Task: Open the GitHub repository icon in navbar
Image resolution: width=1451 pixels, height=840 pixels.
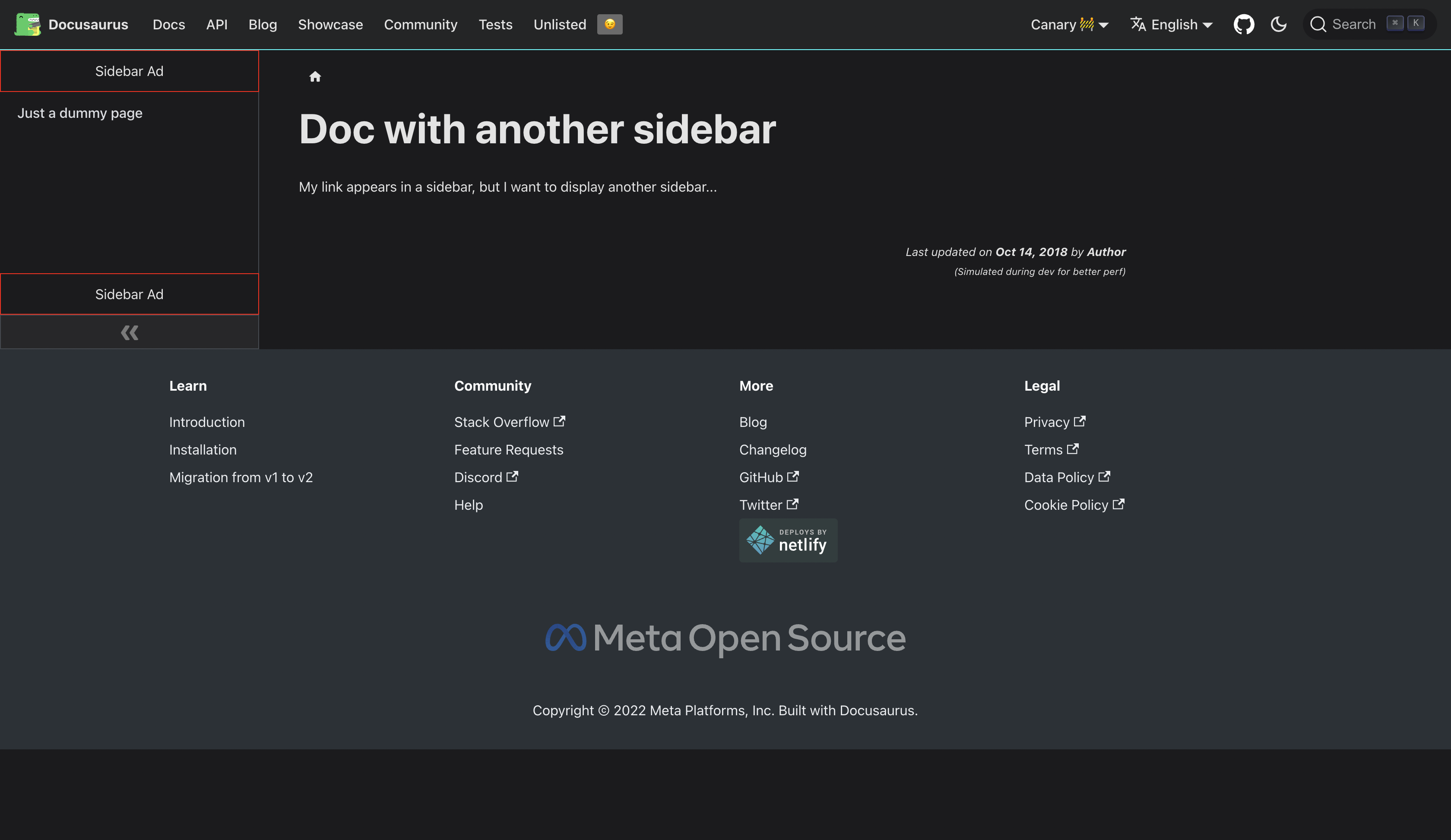Action: 1244,24
